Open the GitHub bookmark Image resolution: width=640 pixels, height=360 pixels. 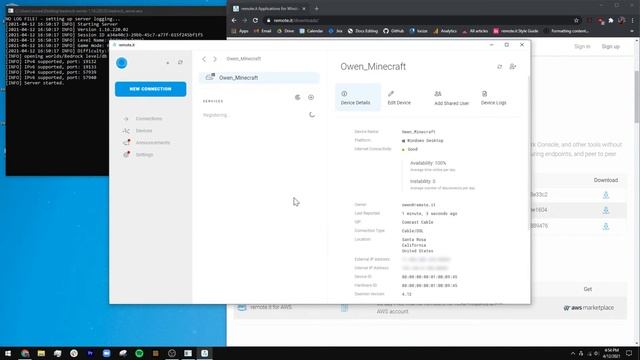click(x=393, y=31)
